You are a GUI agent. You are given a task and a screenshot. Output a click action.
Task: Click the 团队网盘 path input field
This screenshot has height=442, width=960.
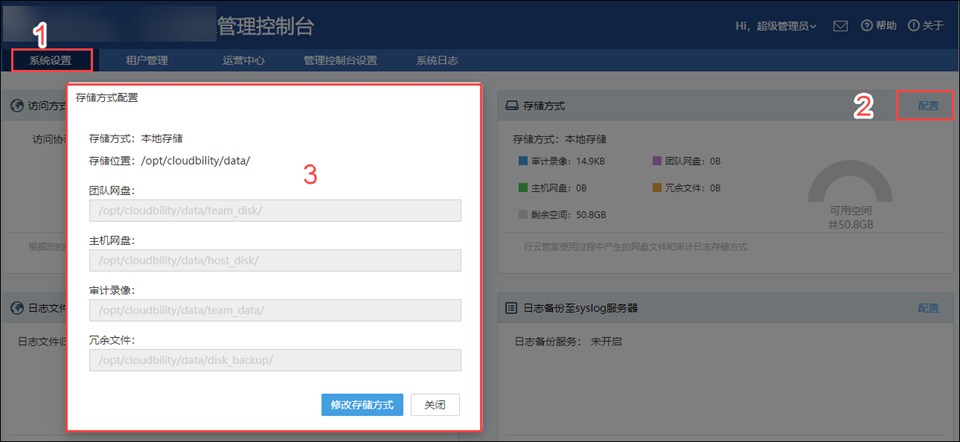275,210
